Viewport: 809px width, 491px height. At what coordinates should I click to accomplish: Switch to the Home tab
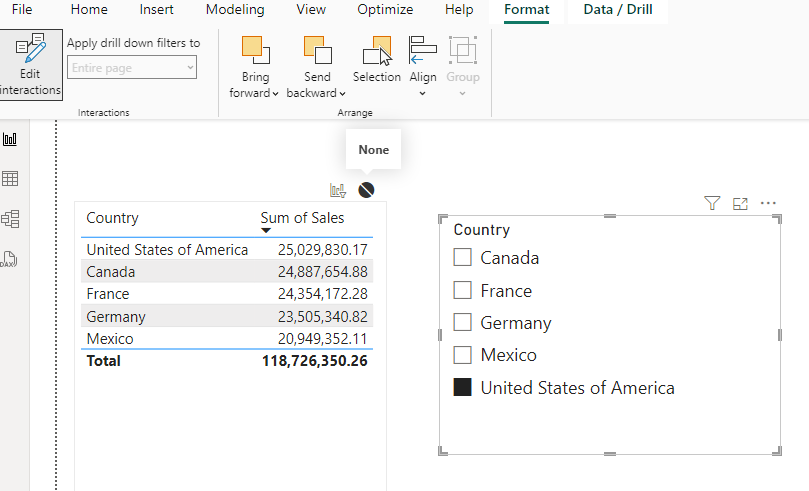[89, 9]
